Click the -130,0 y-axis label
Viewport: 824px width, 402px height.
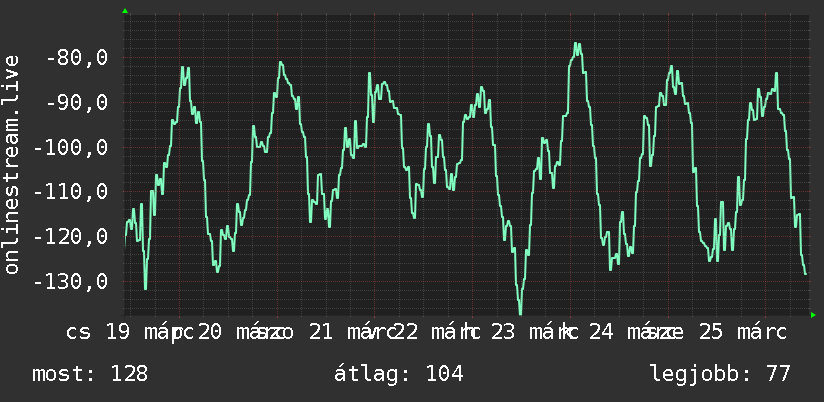click(71, 281)
